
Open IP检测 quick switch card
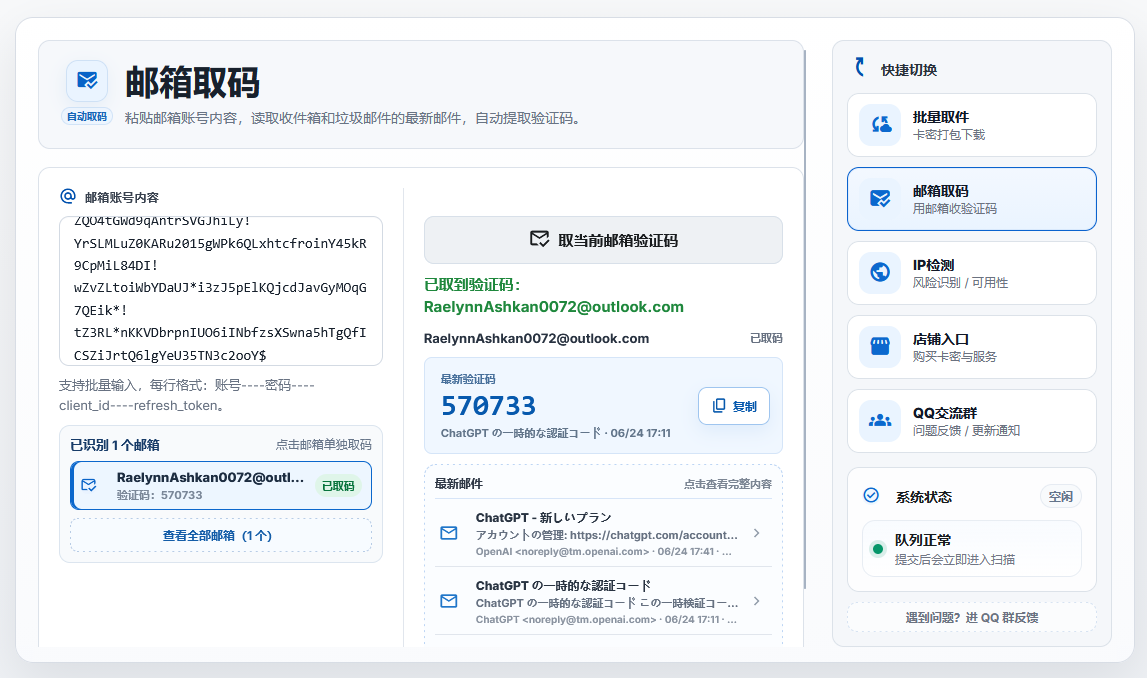pos(971,273)
